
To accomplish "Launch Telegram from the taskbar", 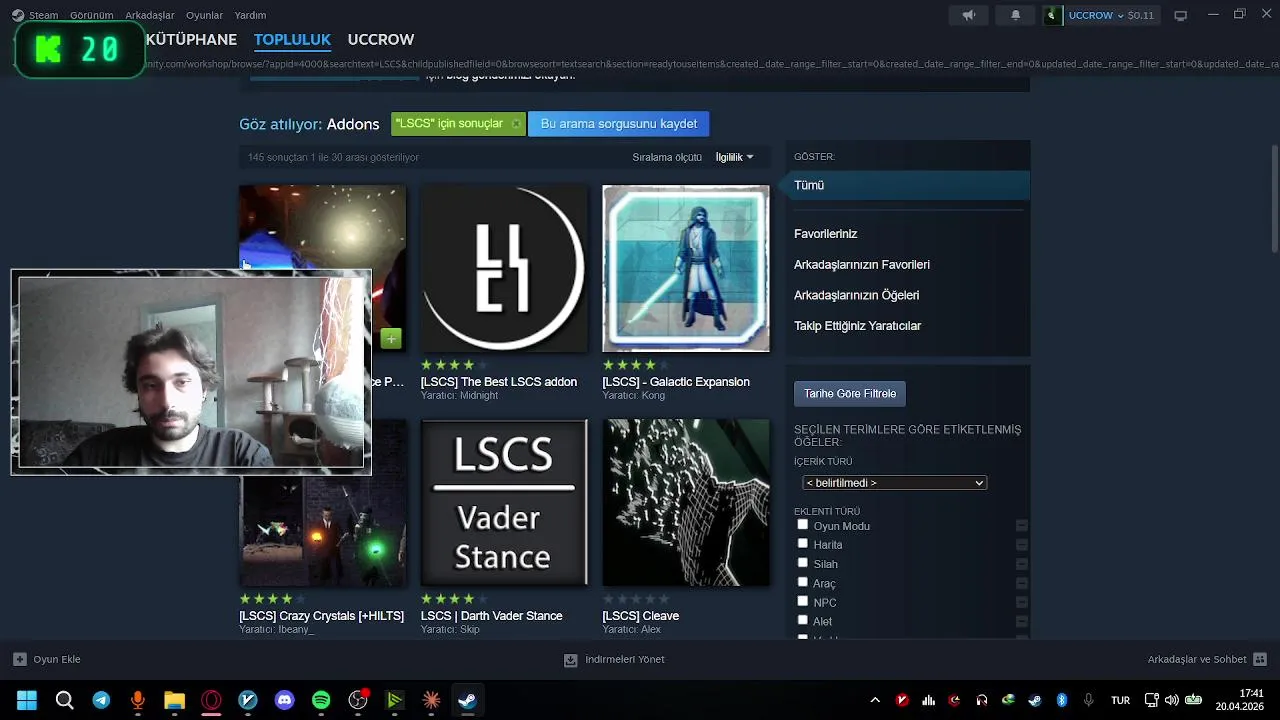I will click(x=101, y=700).
